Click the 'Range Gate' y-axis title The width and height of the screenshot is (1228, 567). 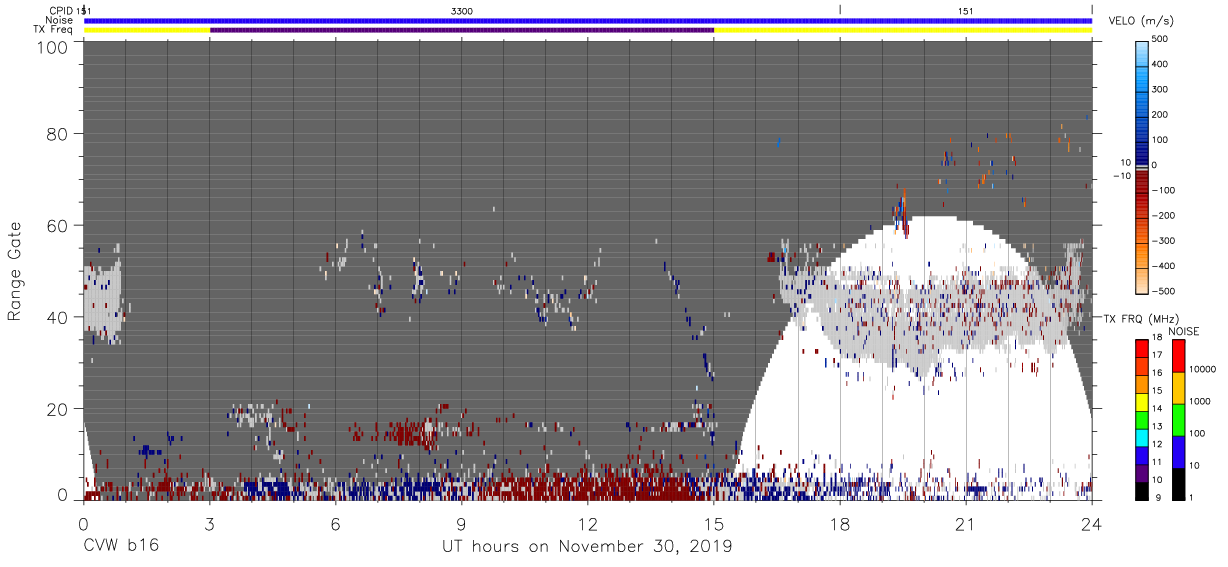pyautogui.click(x=15, y=271)
